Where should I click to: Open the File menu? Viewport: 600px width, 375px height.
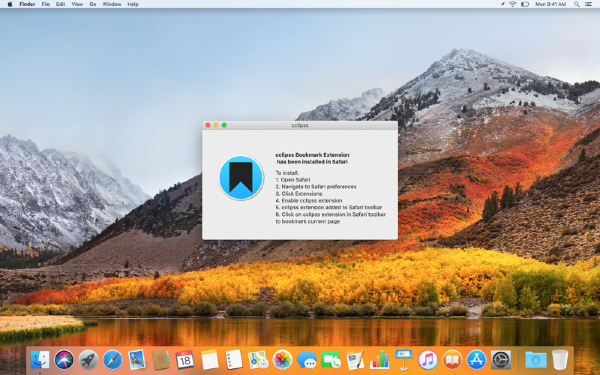(x=46, y=4)
